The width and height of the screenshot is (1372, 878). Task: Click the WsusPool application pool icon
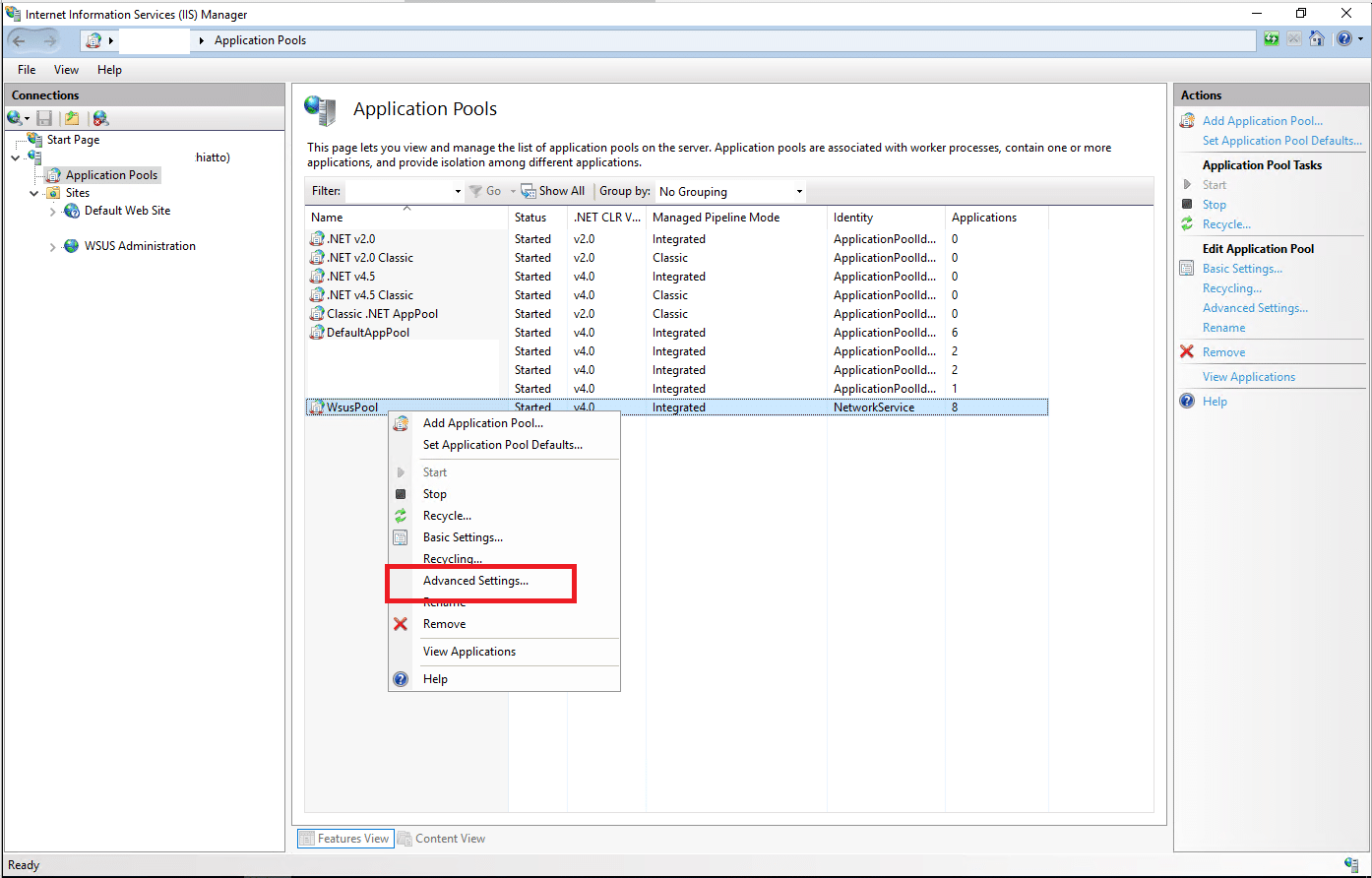tap(317, 408)
